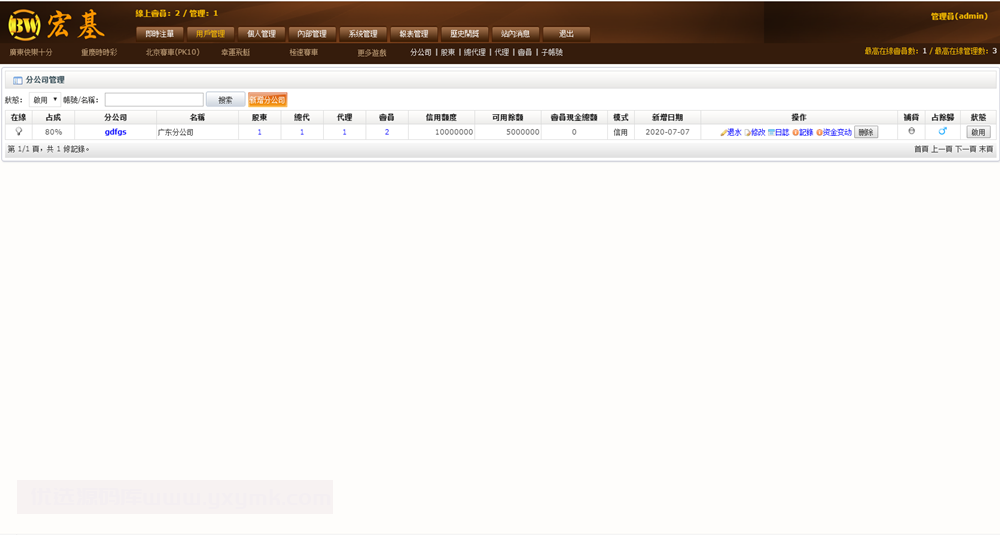Open the gdfgs branch account link
Image resolution: width=1000 pixels, height=535 pixels.
(x=115, y=132)
